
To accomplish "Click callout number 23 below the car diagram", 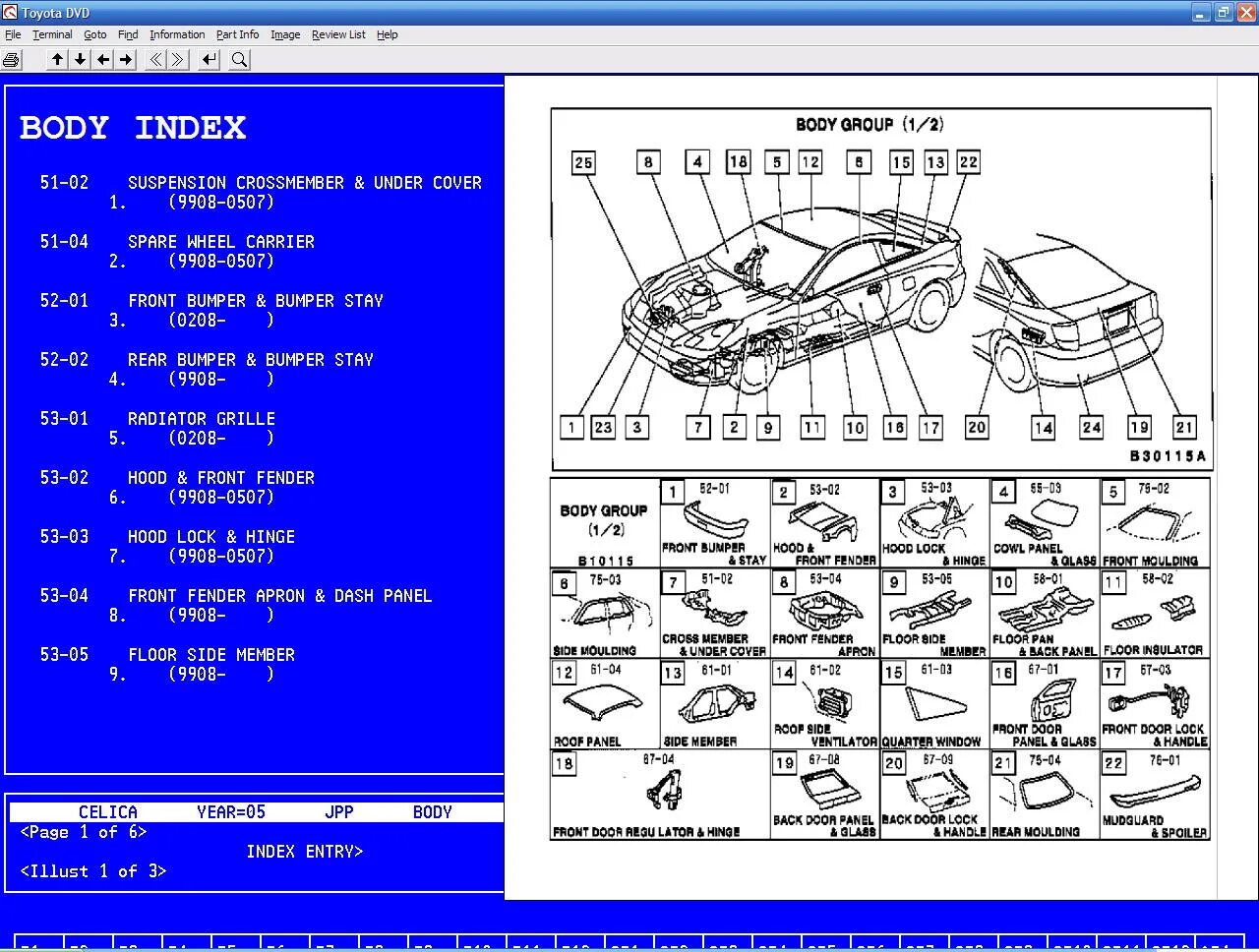I will pyautogui.click(x=603, y=427).
